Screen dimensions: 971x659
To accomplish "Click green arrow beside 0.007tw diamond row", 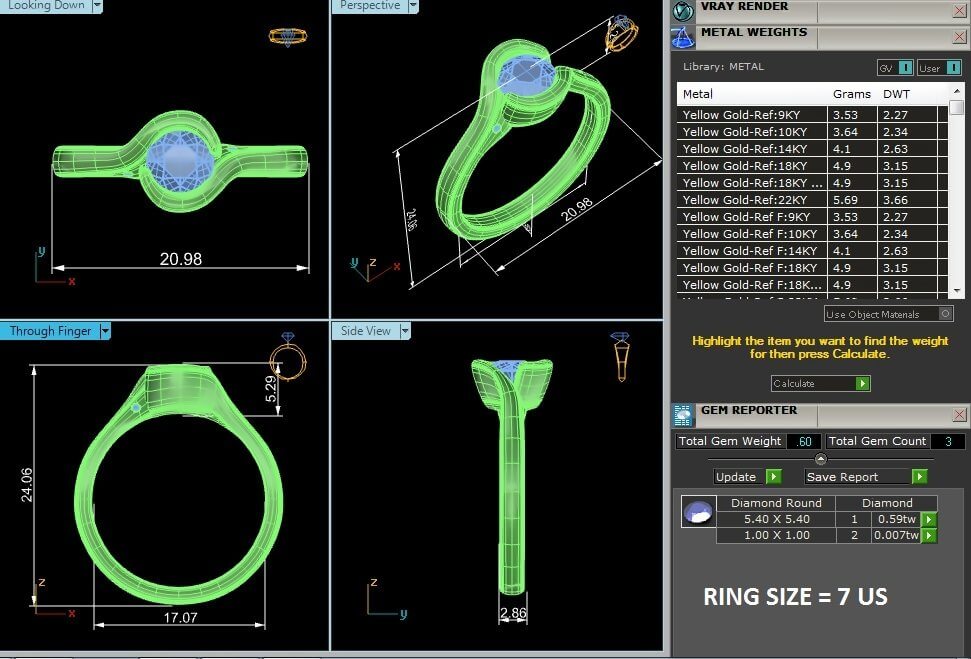I will pyautogui.click(x=929, y=536).
